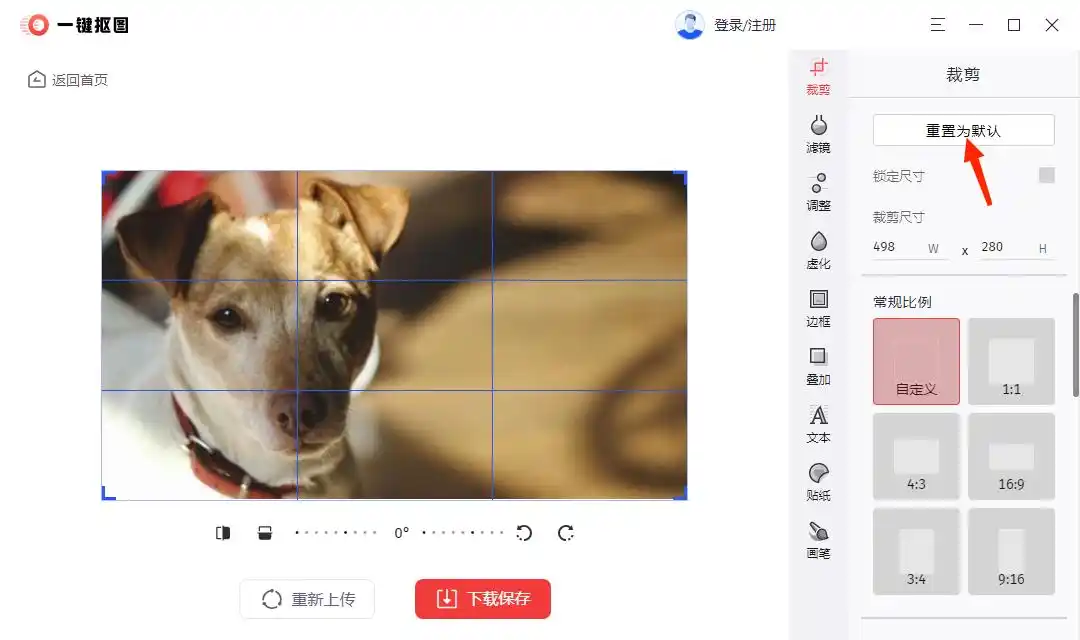Open the 画笔 brush tool
Screen dimensions: 1080x640
point(818,539)
